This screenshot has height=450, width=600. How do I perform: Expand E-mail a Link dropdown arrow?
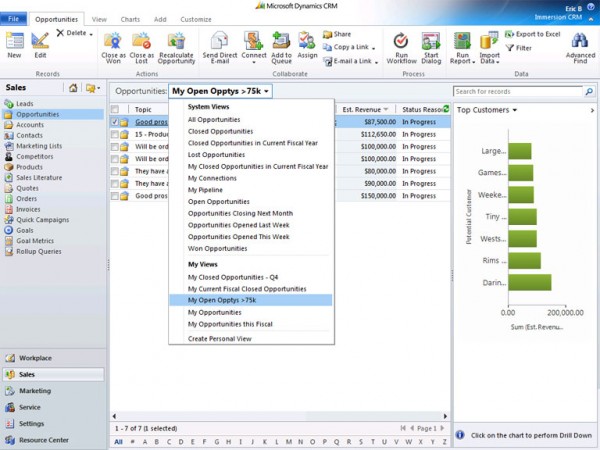point(376,62)
